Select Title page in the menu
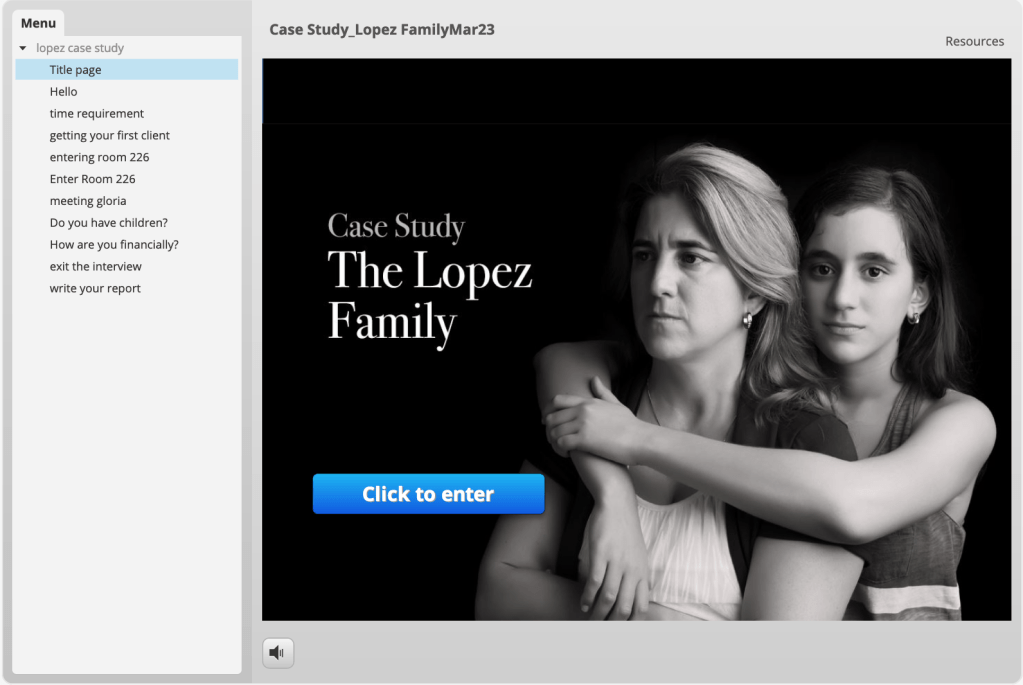 (x=75, y=70)
